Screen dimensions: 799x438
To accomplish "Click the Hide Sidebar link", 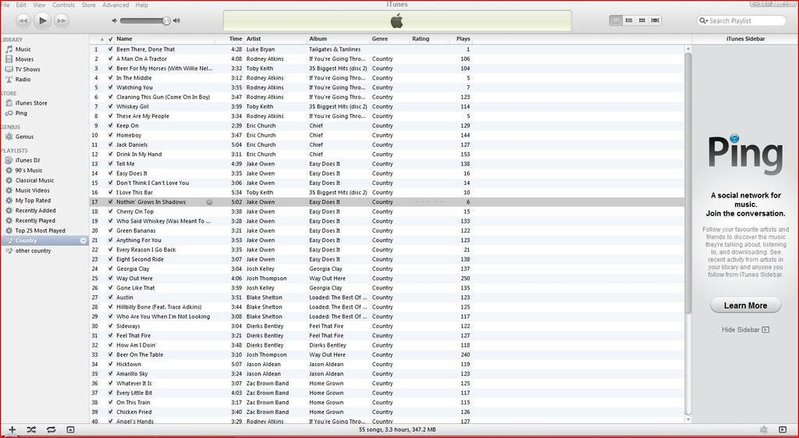I will pyautogui.click(x=745, y=330).
